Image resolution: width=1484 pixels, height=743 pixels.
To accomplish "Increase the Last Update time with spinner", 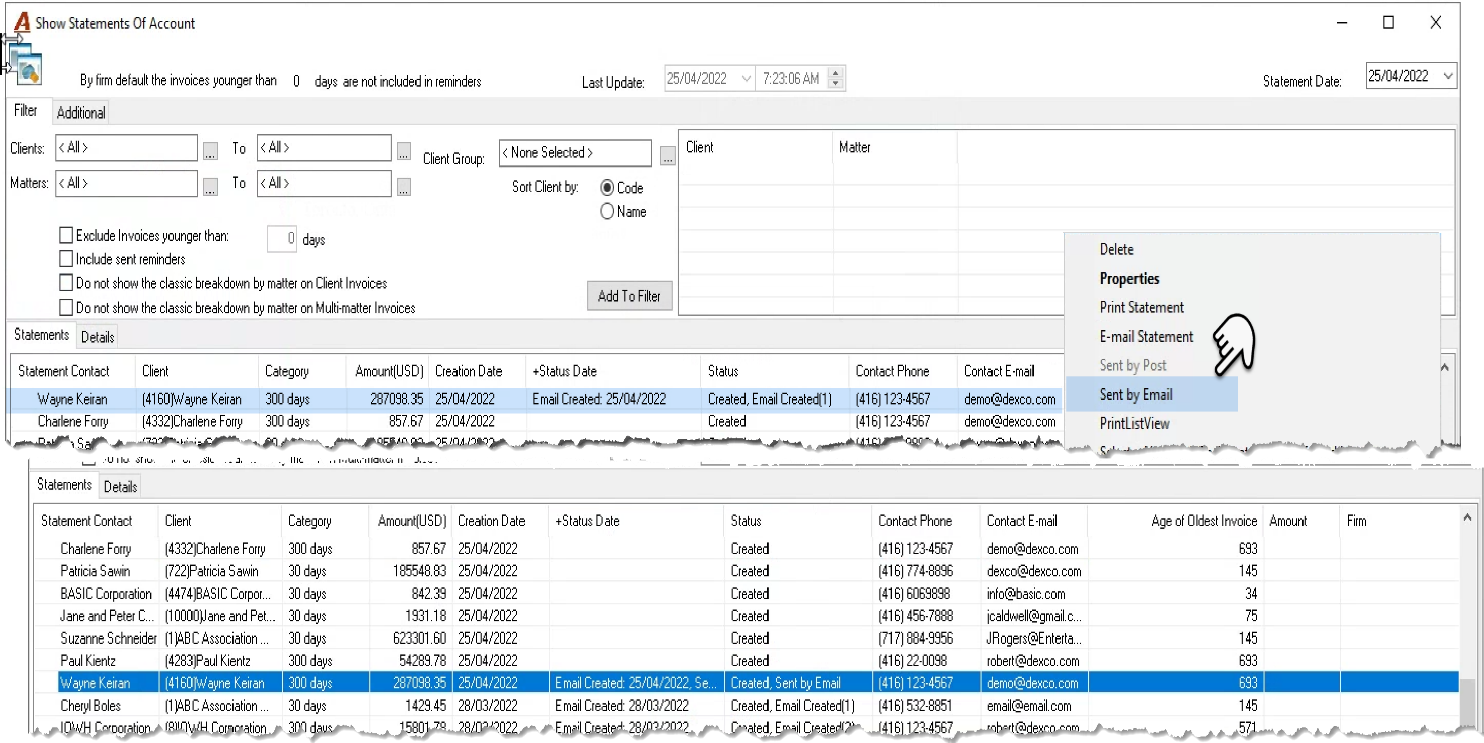I will click(836, 73).
